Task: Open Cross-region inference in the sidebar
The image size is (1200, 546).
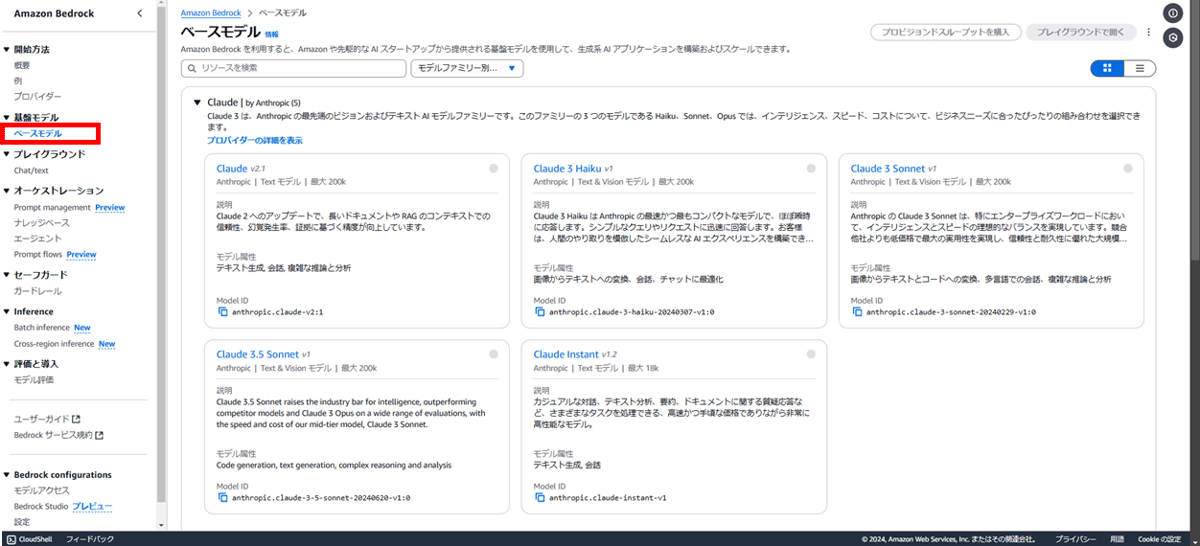Action: click(54, 343)
